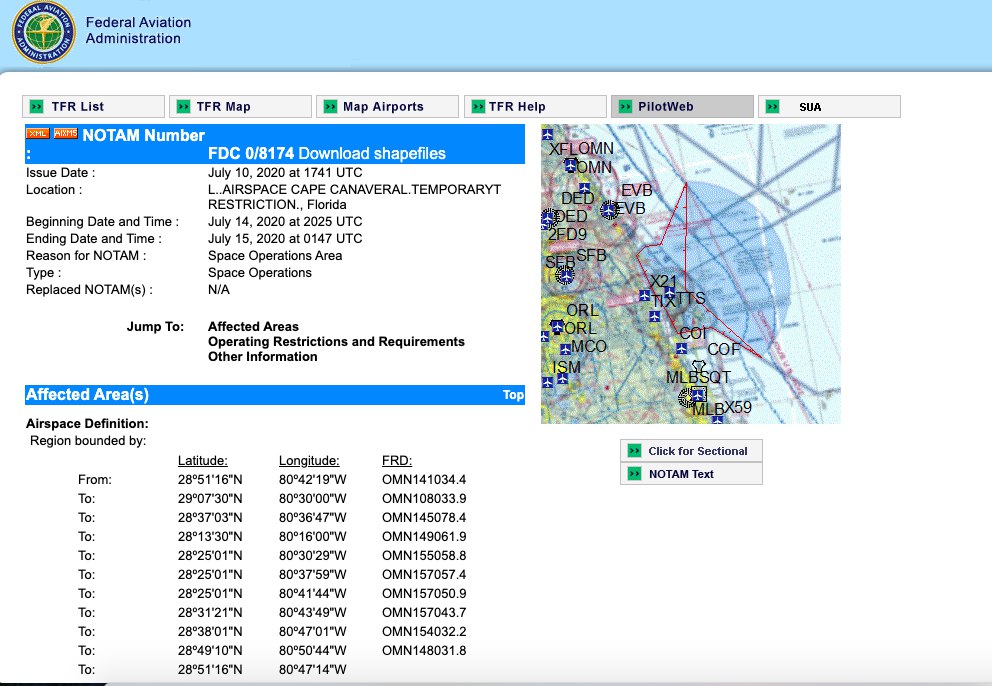992x686 pixels.
Task: Click FRD value OMN148031.8
Action: 424,651
